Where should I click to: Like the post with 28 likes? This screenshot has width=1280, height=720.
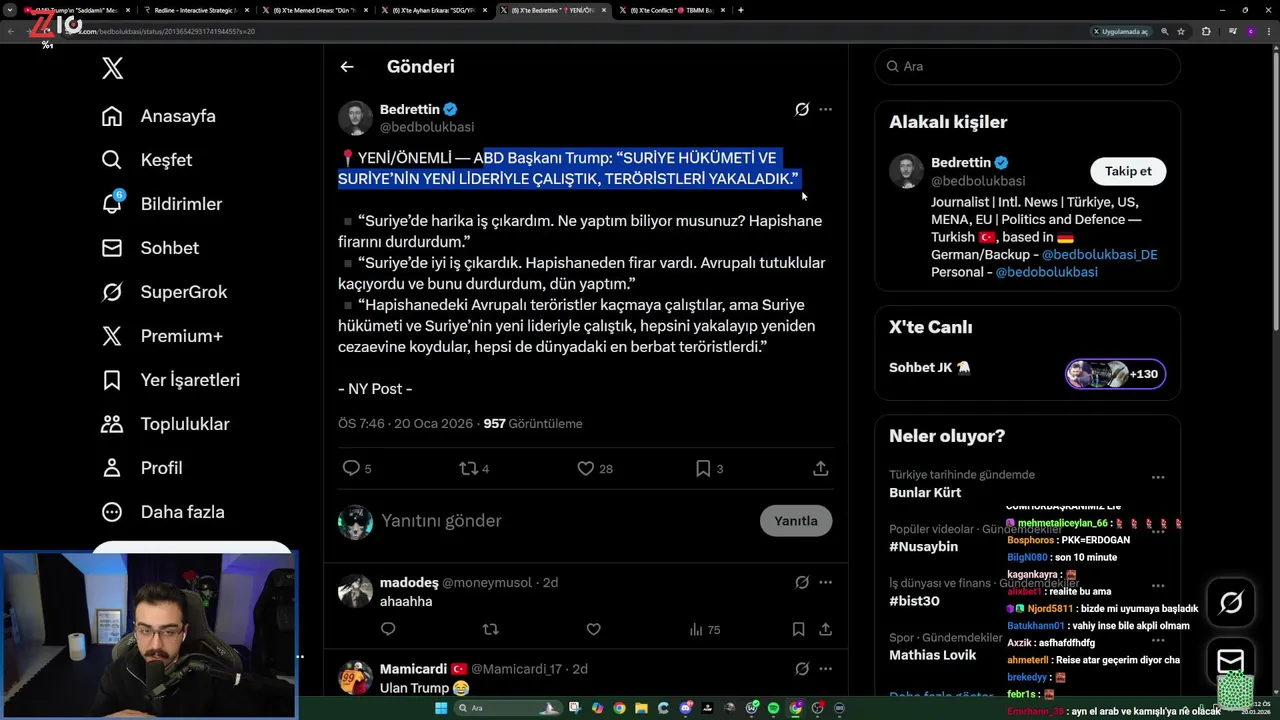595,468
